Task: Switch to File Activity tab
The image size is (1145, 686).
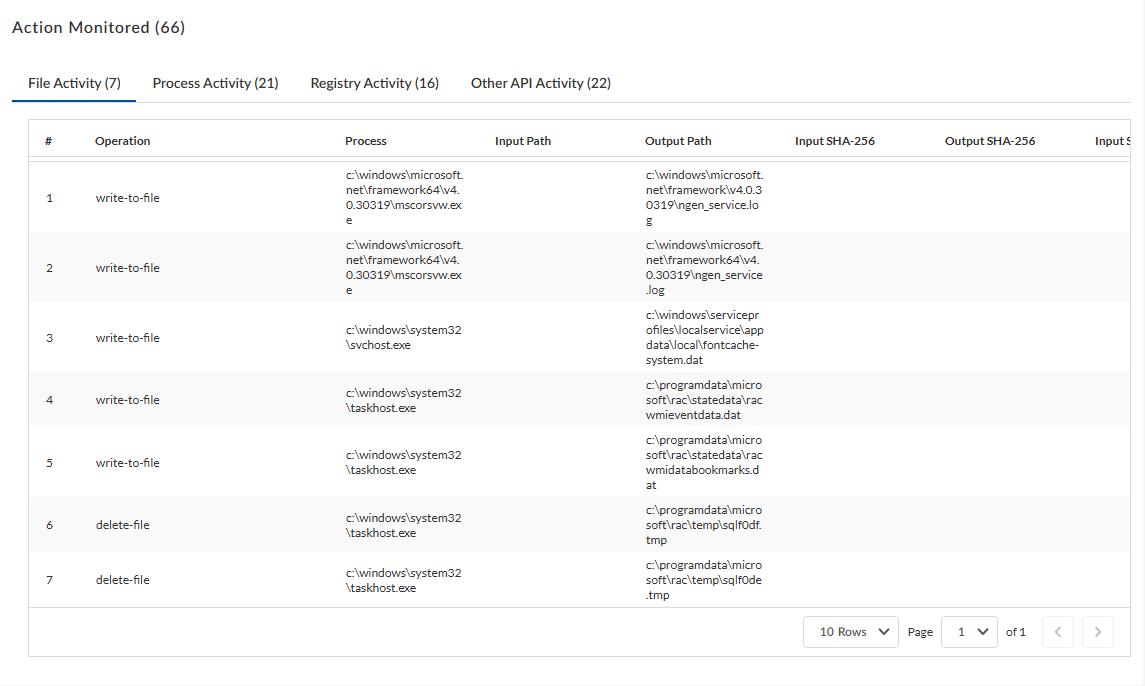Action: 74,83
